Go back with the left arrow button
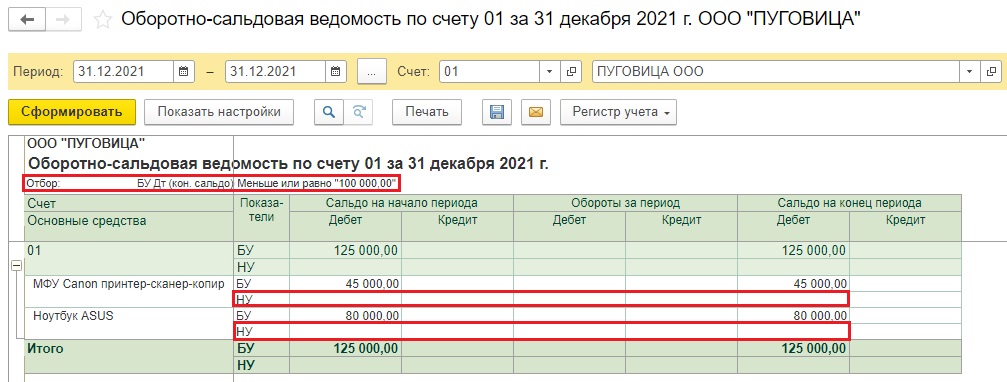1007x382 pixels. coord(27,20)
